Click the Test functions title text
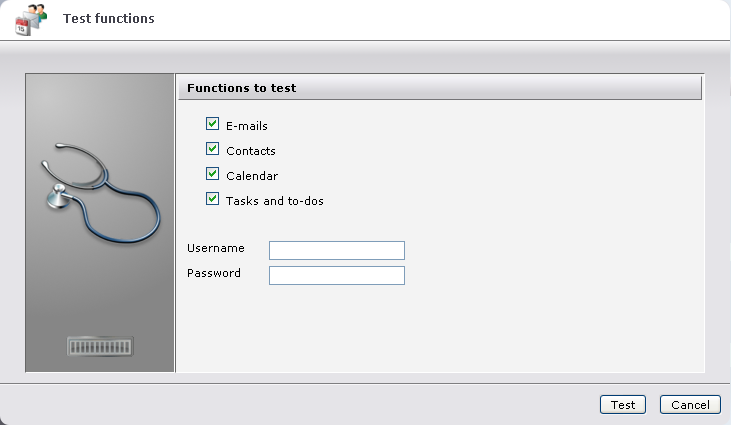 coord(108,18)
